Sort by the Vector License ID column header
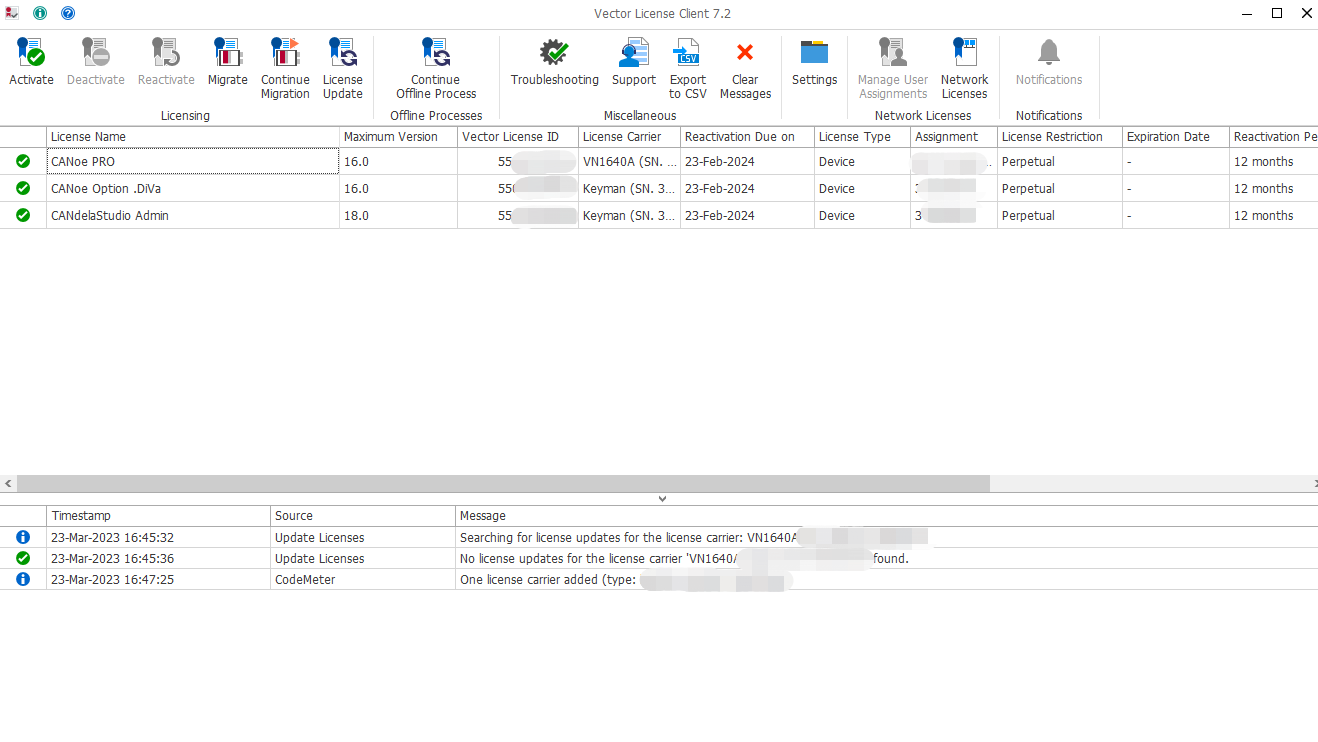 [x=518, y=137]
